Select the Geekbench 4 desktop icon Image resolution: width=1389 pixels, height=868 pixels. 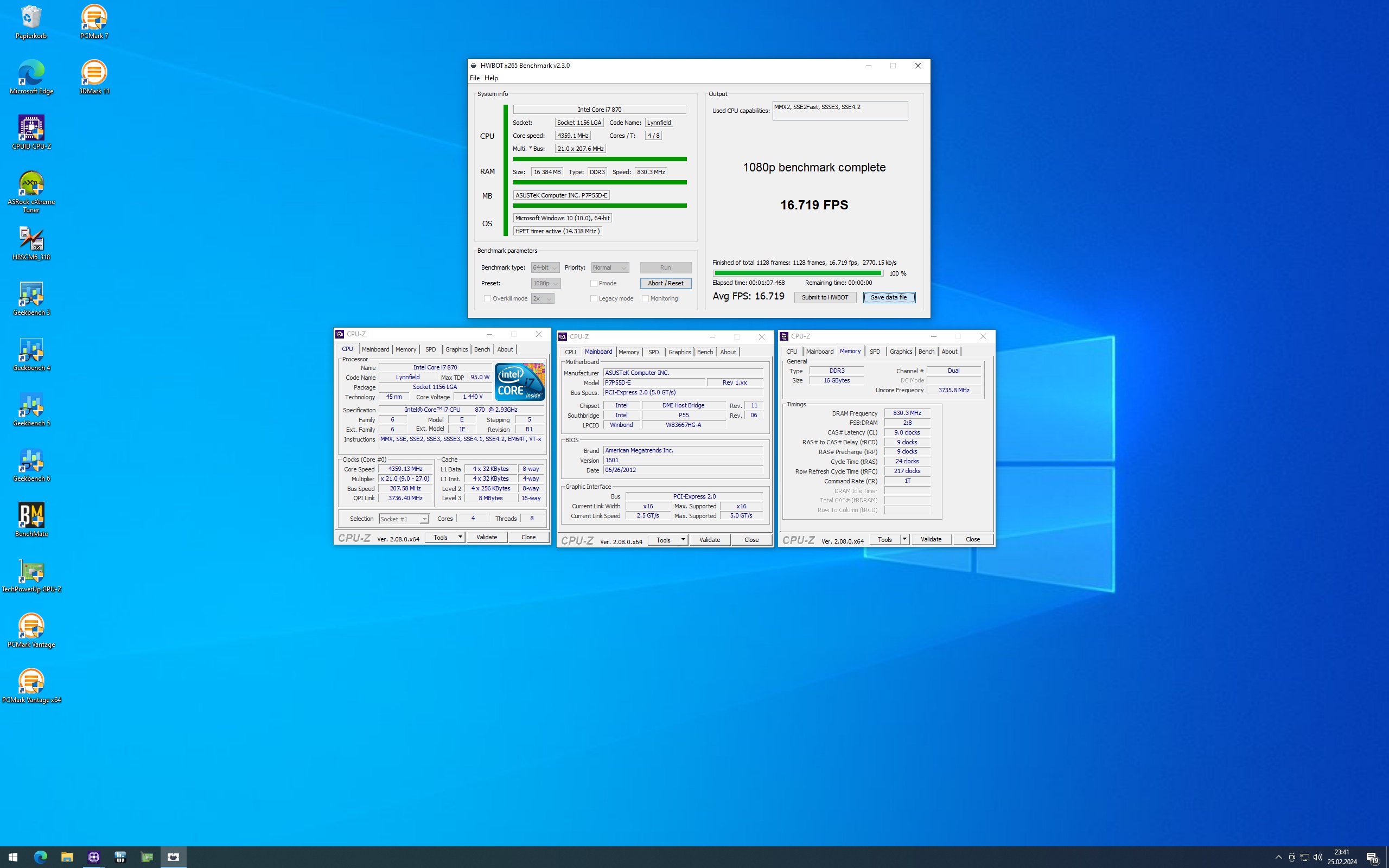31,354
